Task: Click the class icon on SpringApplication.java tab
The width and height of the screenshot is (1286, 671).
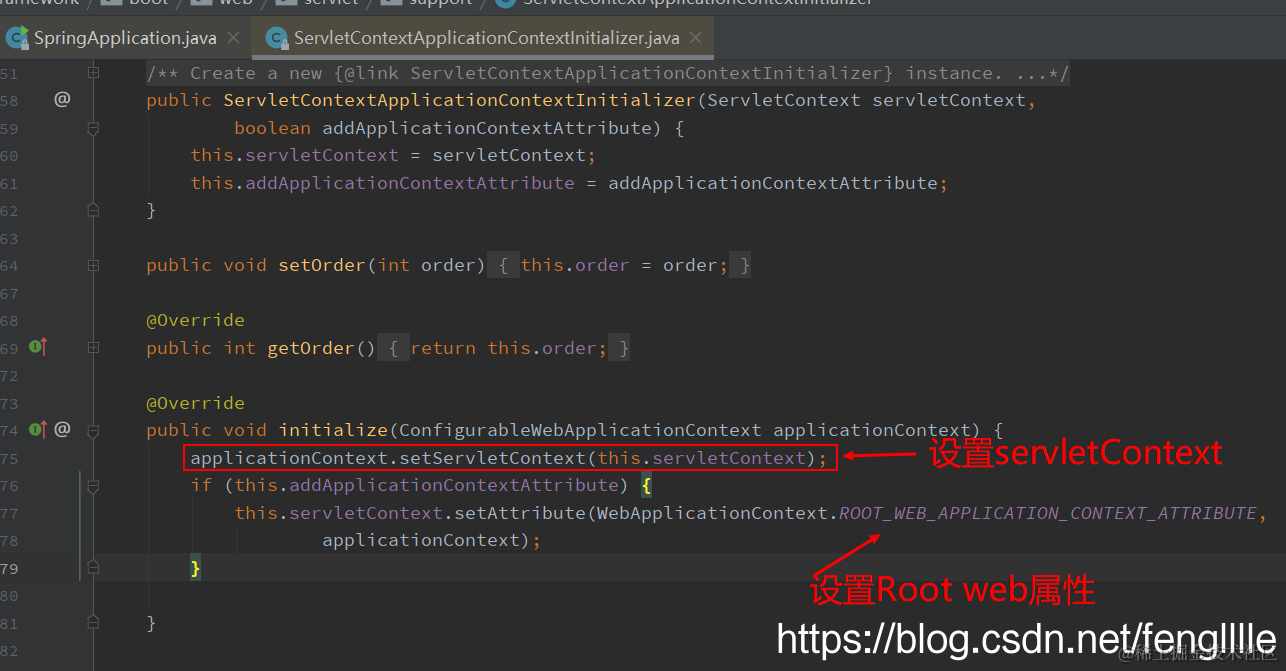Action: pyautogui.click(x=16, y=38)
